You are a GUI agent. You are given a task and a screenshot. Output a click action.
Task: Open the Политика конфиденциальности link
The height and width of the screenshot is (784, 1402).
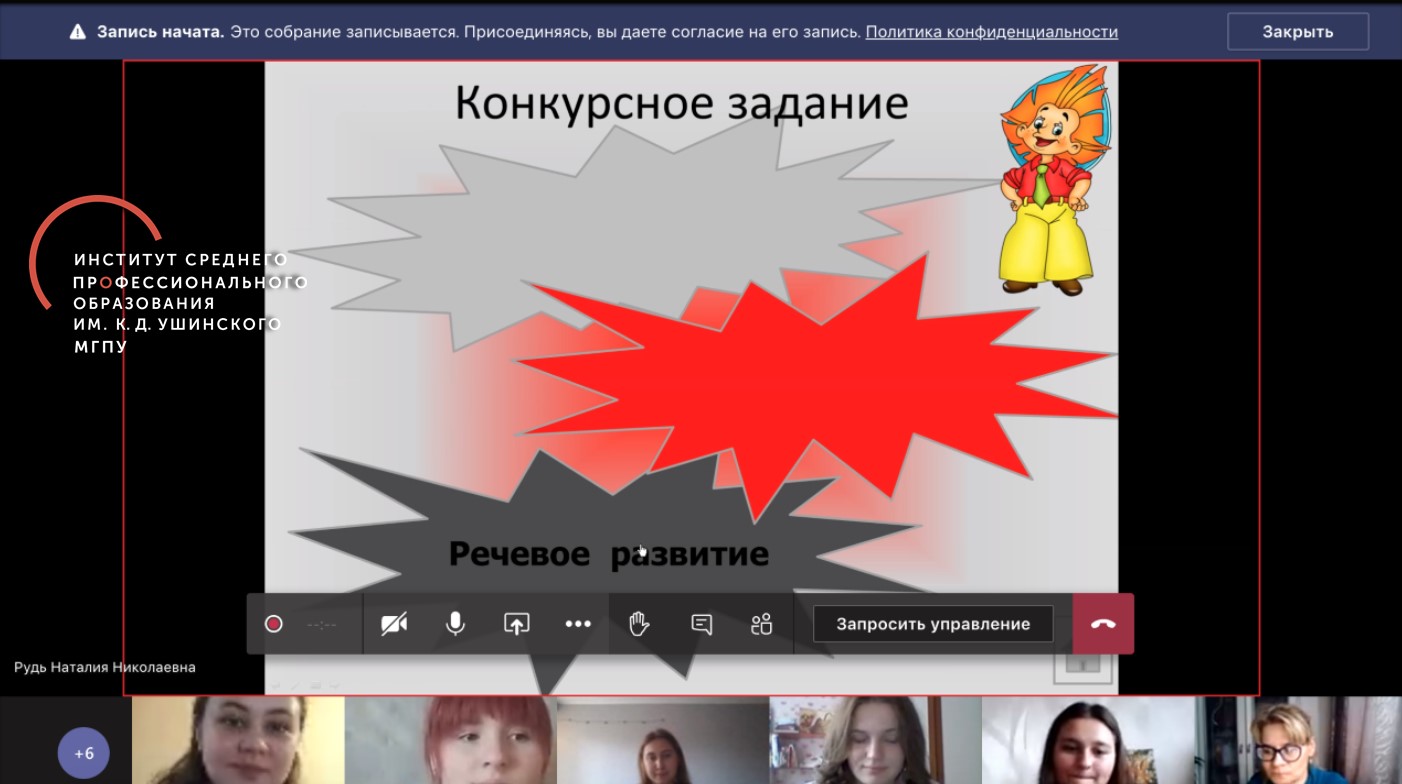(991, 32)
